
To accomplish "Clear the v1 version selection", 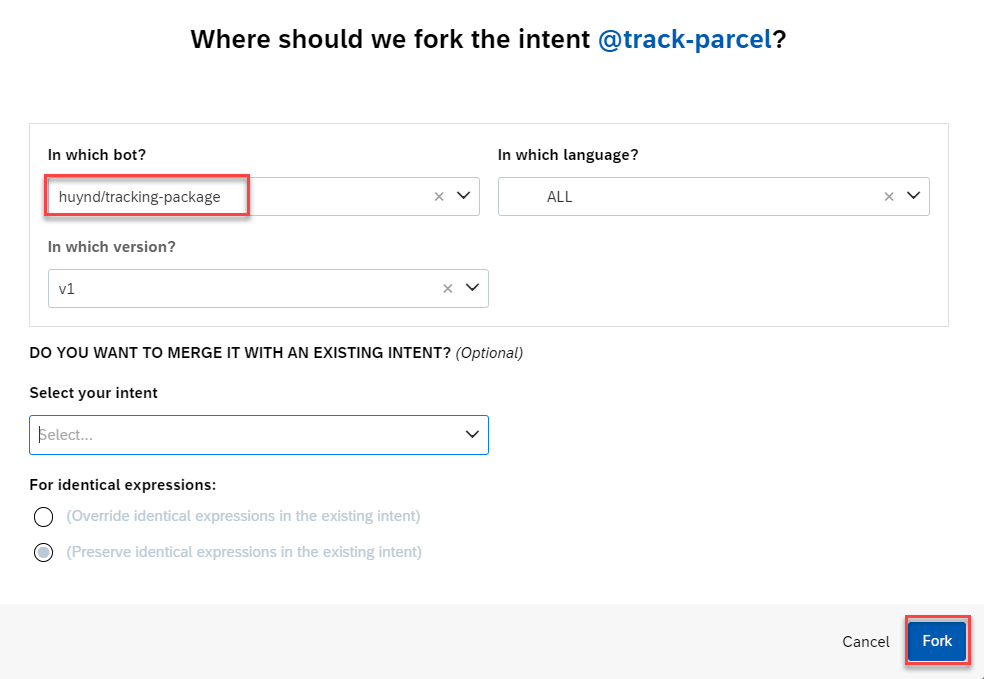I will 448,288.
